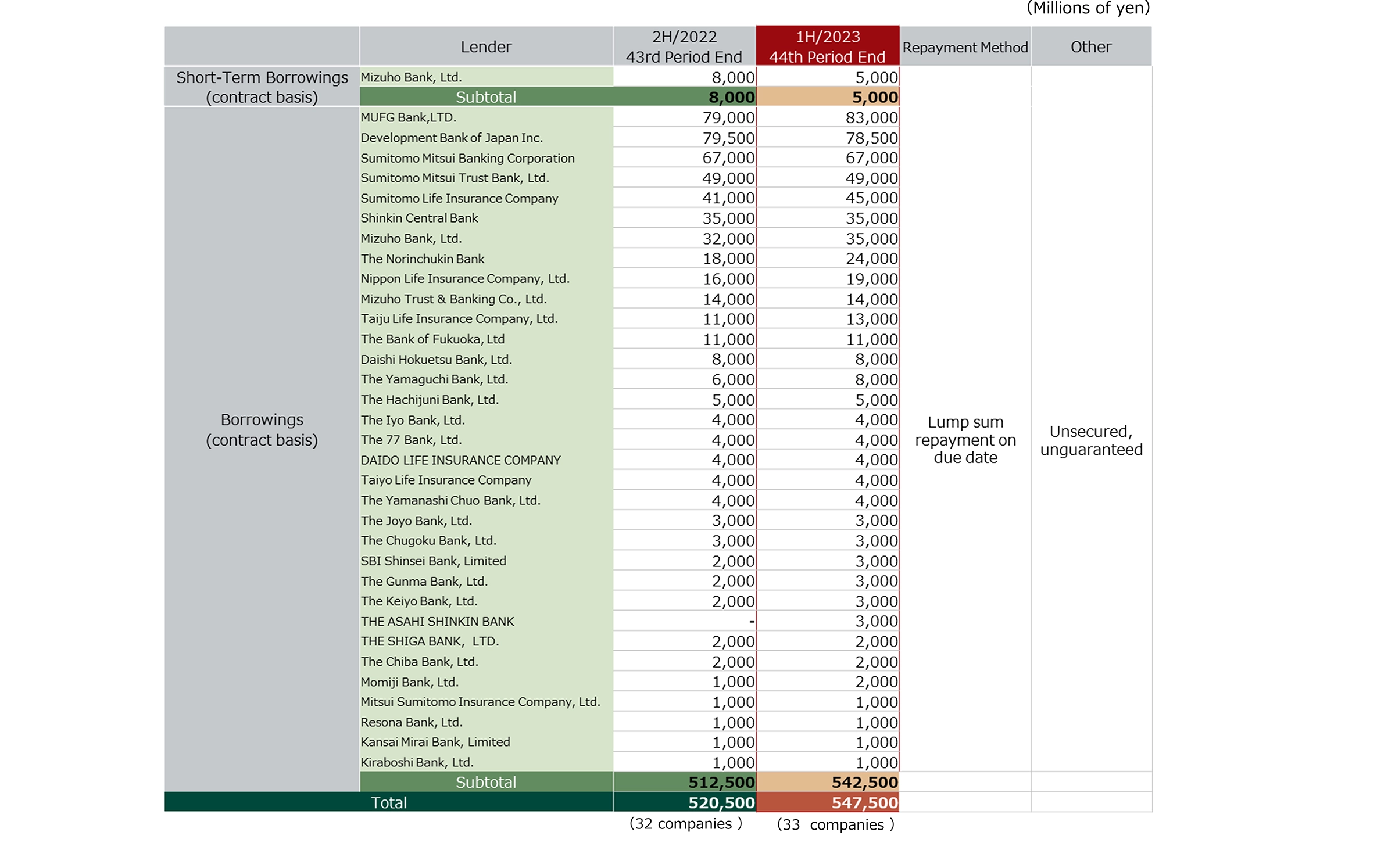Click Sumitomo Mitsui Banking Corporation lender name

pyautogui.click(x=467, y=158)
